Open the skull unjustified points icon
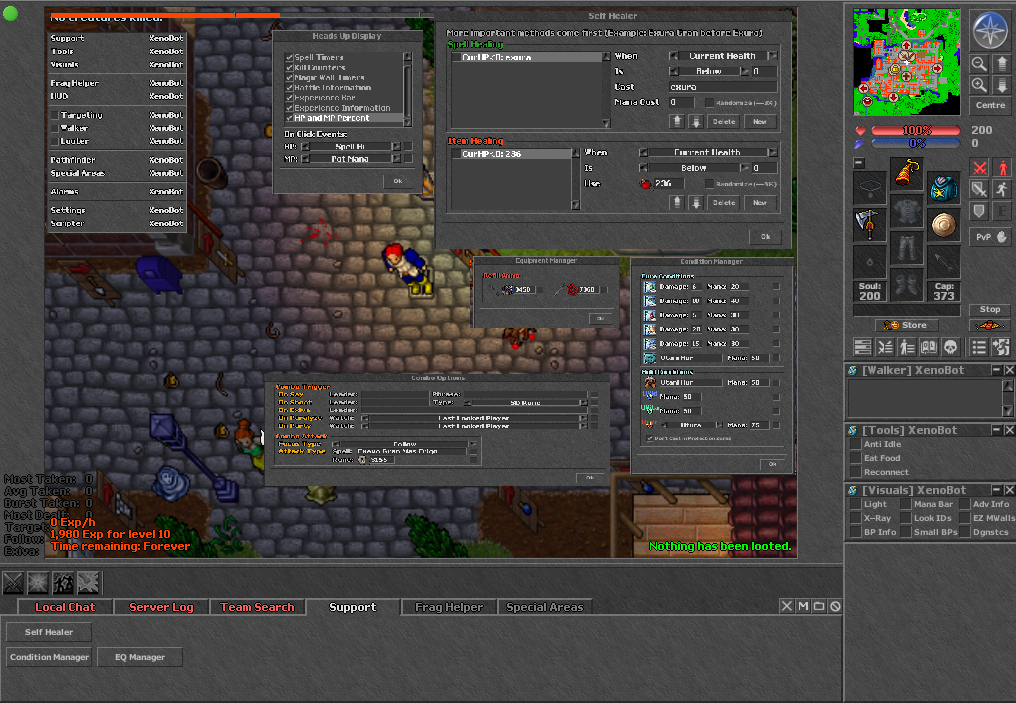Image resolution: width=1016 pixels, height=703 pixels. [951, 347]
